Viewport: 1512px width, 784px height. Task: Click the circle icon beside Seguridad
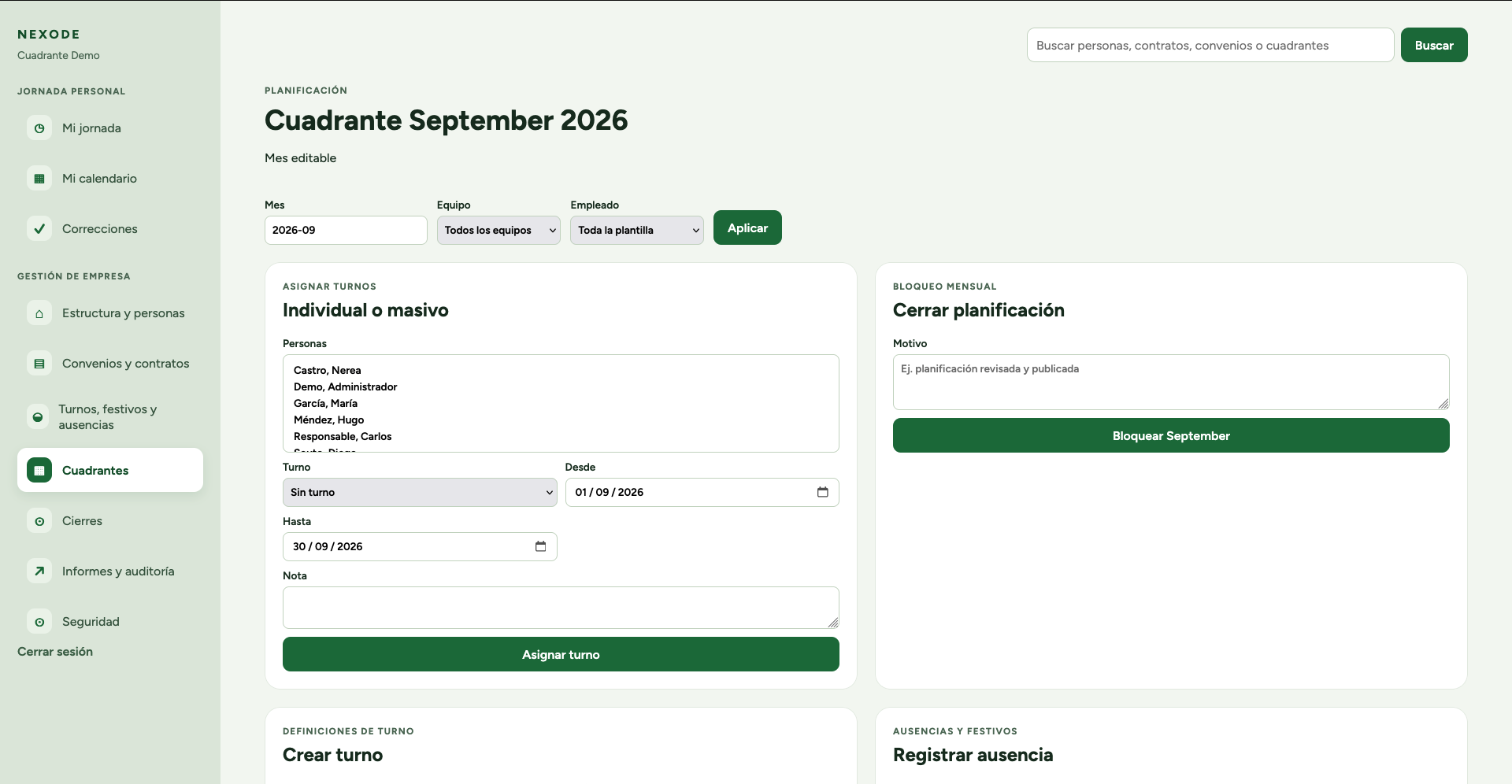(x=39, y=622)
